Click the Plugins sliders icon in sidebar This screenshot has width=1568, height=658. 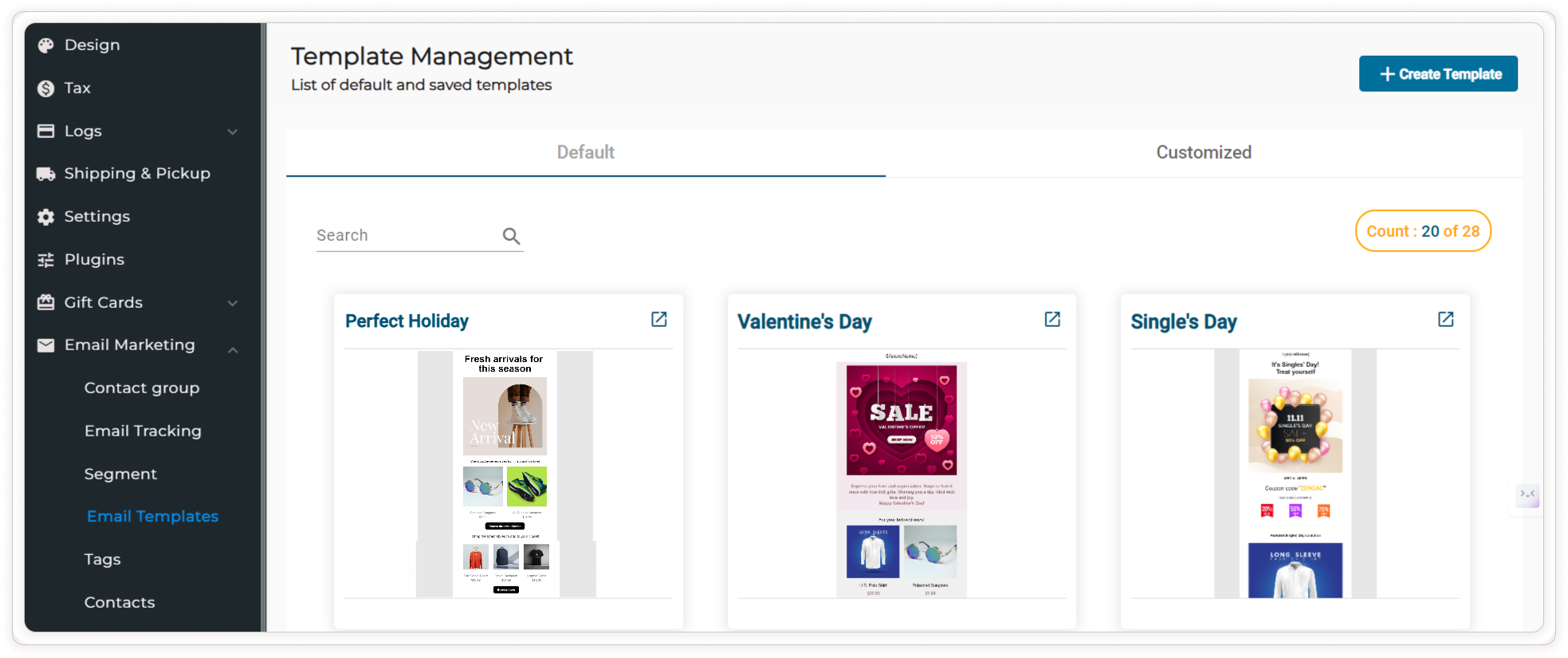click(46, 260)
